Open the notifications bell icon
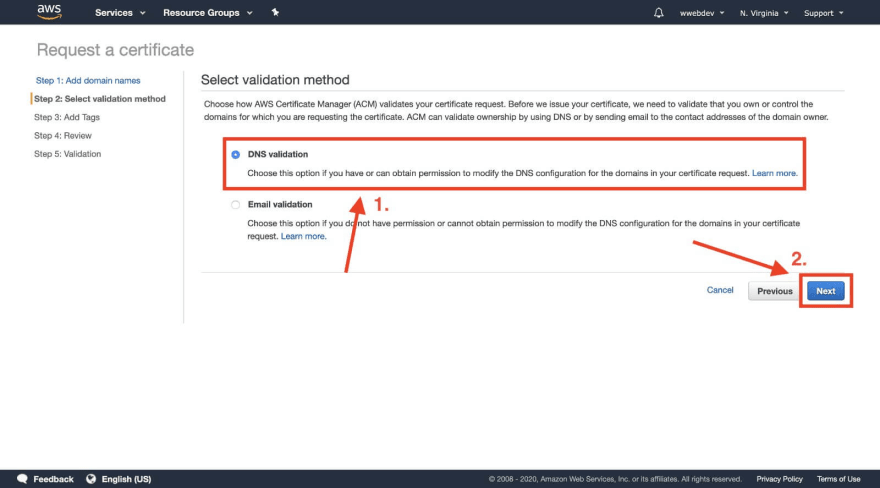880x488 pixels. [x=658, y=12]
